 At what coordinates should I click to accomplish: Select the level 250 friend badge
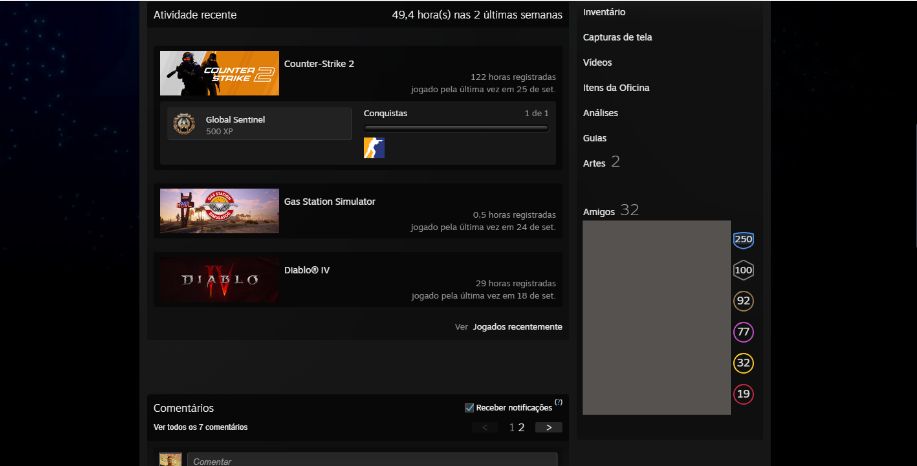743,239
